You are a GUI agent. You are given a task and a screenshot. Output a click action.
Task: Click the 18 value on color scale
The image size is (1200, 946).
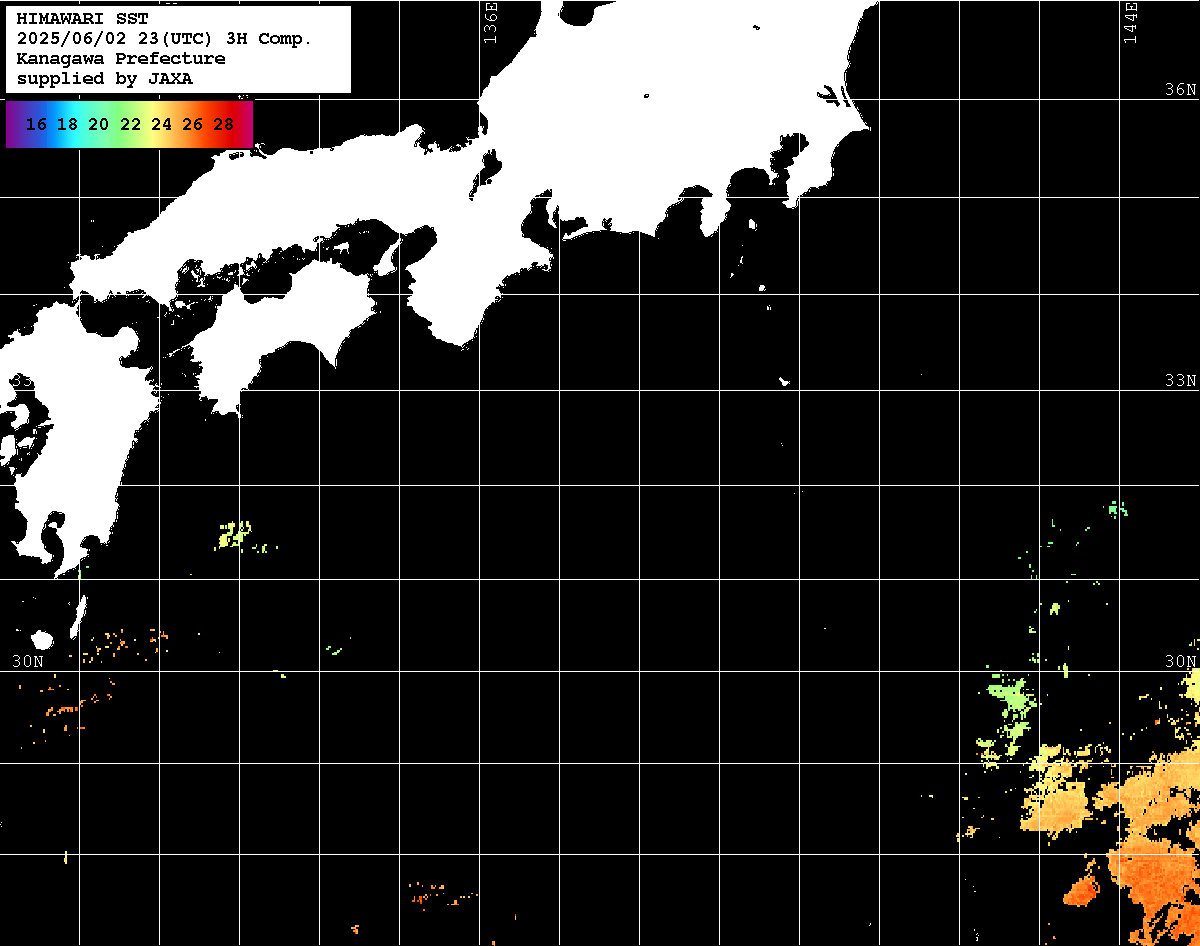(67, 125)
